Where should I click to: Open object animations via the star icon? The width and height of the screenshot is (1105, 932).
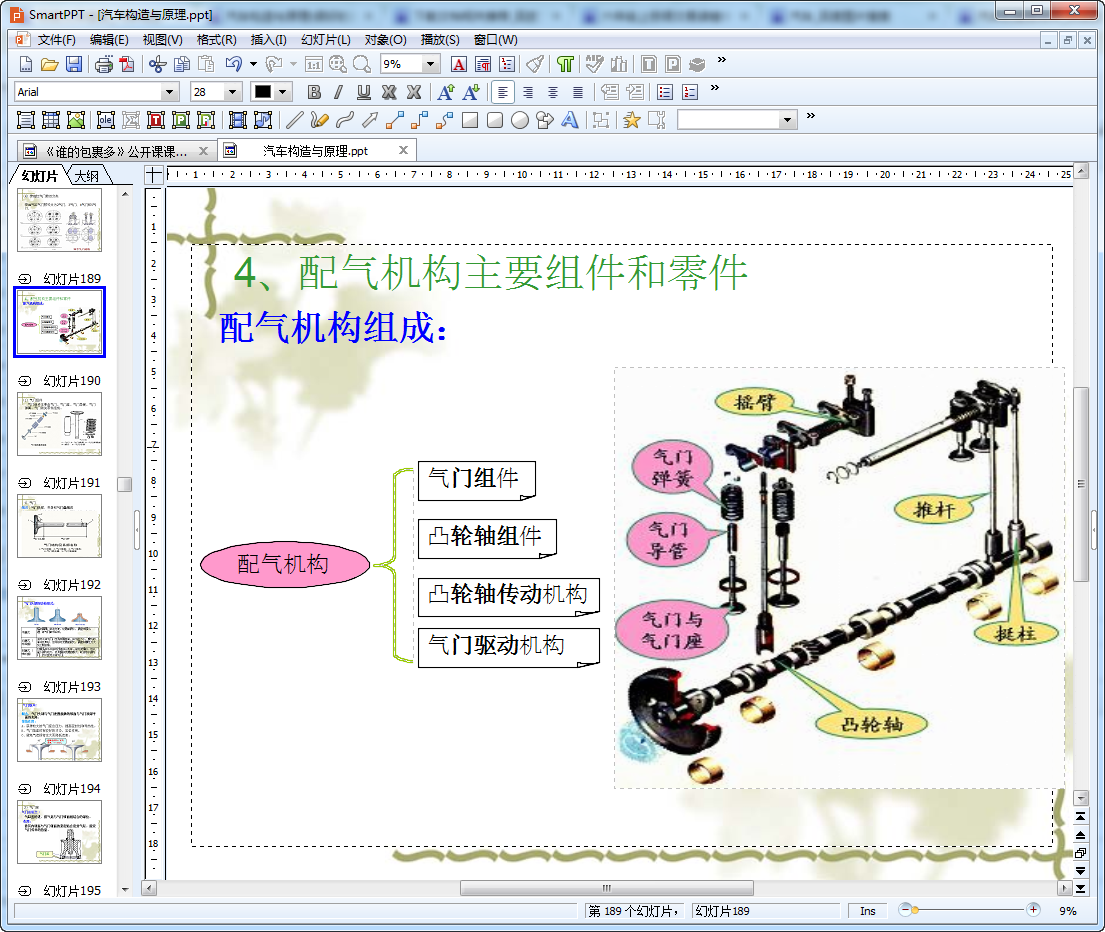click(632, 120)
